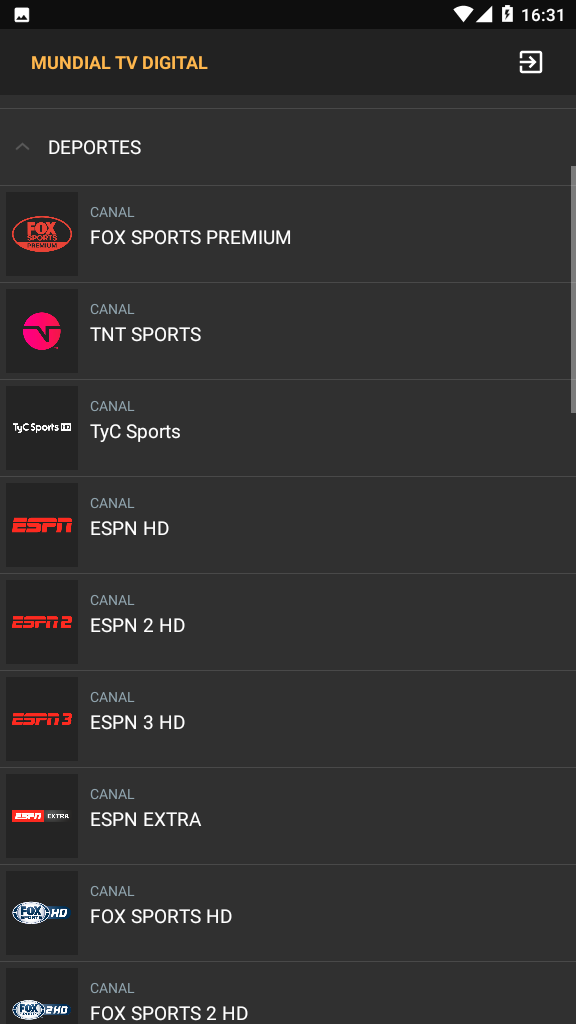
Task: Select ESPN 2 HD channel
Action: point(288,622)
